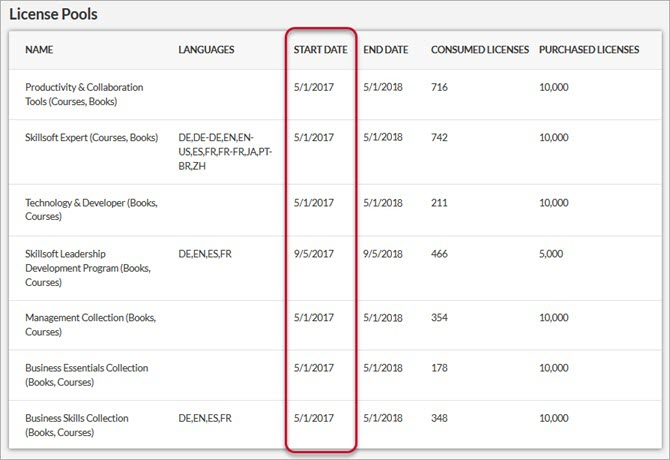Open Productivity & Collaboration Tools license pool
The image size is (670, 460).
click(x=84, y=95)
